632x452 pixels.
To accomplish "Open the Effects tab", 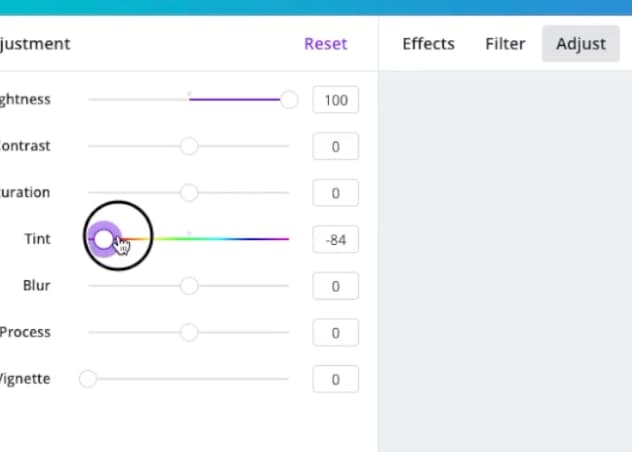I will click(428, 44).
